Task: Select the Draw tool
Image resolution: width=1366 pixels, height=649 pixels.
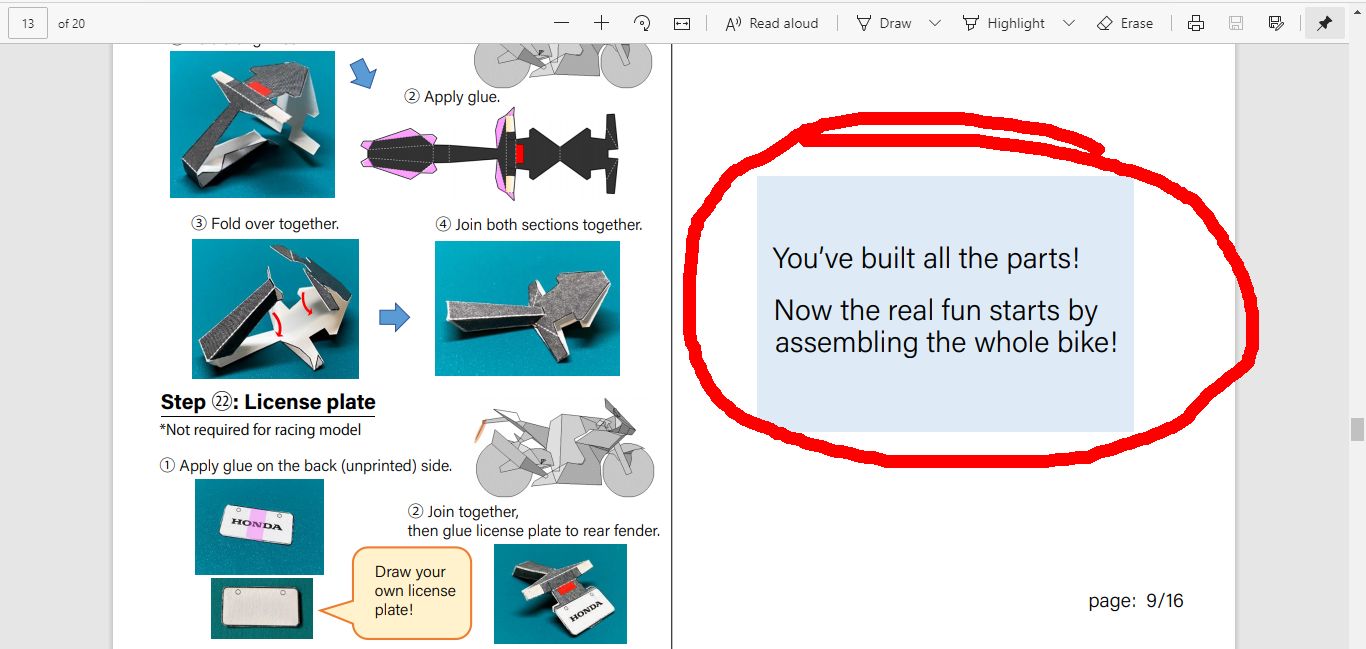Action: point(884,23)
